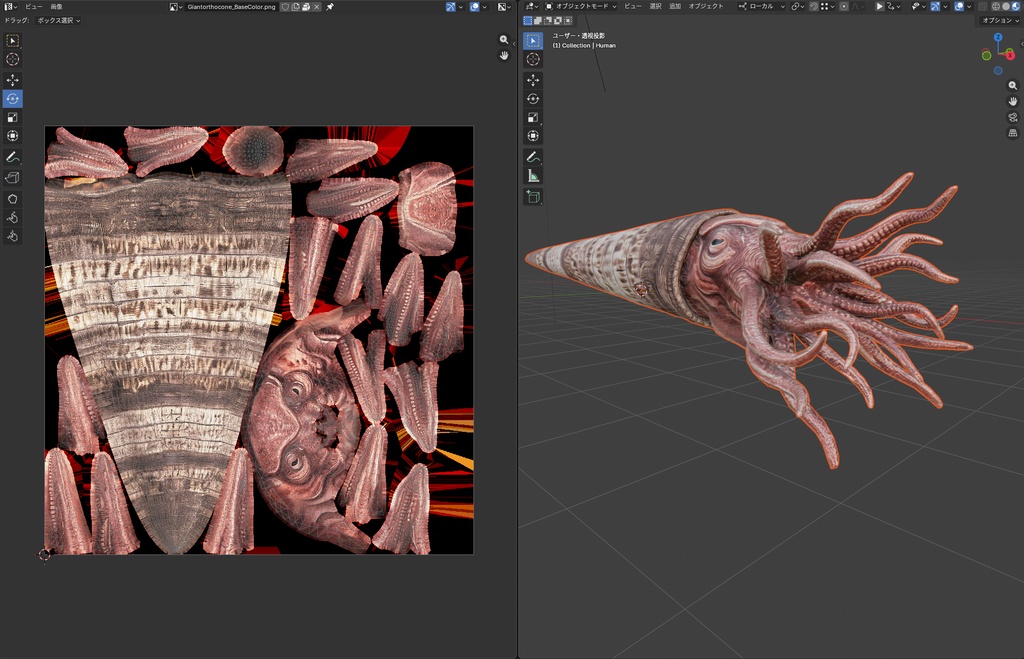Open the 選択 menu in 3D viewport

point(656,7)
